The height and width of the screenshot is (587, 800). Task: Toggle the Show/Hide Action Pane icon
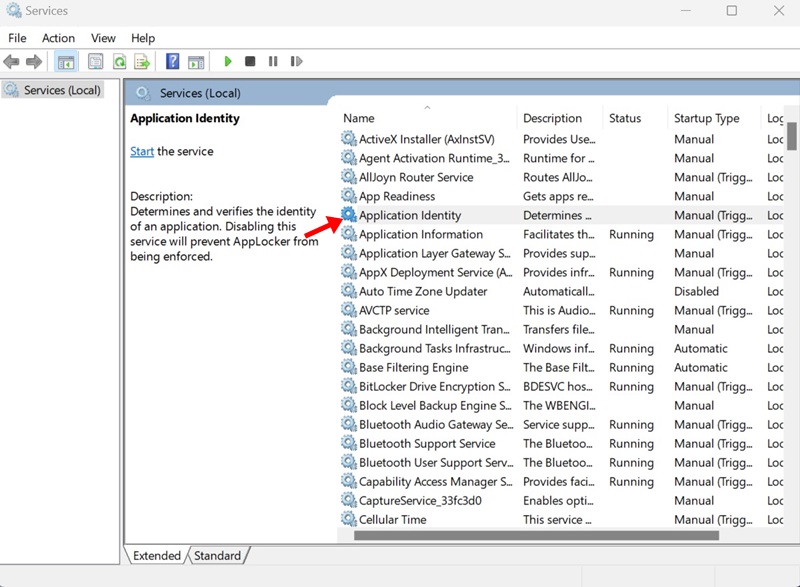pyautogui.click(x=196, y=62)
